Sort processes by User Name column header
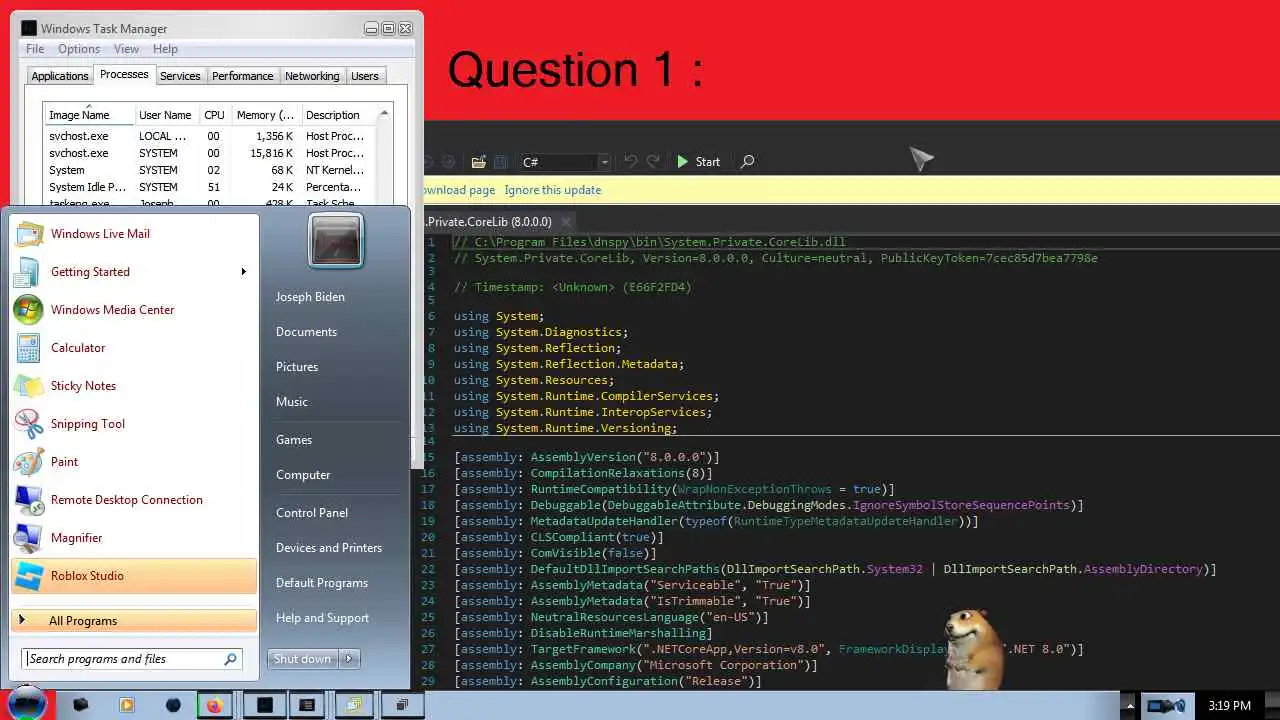The image size is (1280, 720). pos(165,115)
